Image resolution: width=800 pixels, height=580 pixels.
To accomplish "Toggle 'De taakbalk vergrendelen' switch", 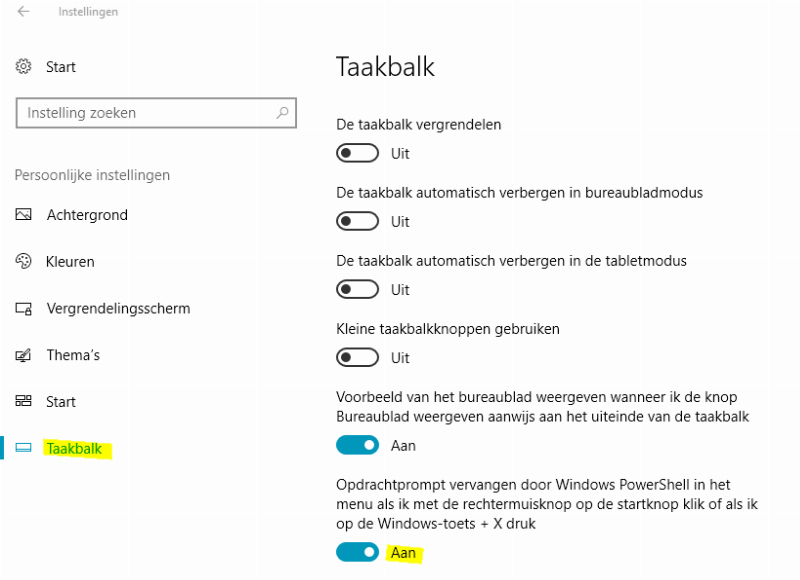I will (x=358, y=153).
